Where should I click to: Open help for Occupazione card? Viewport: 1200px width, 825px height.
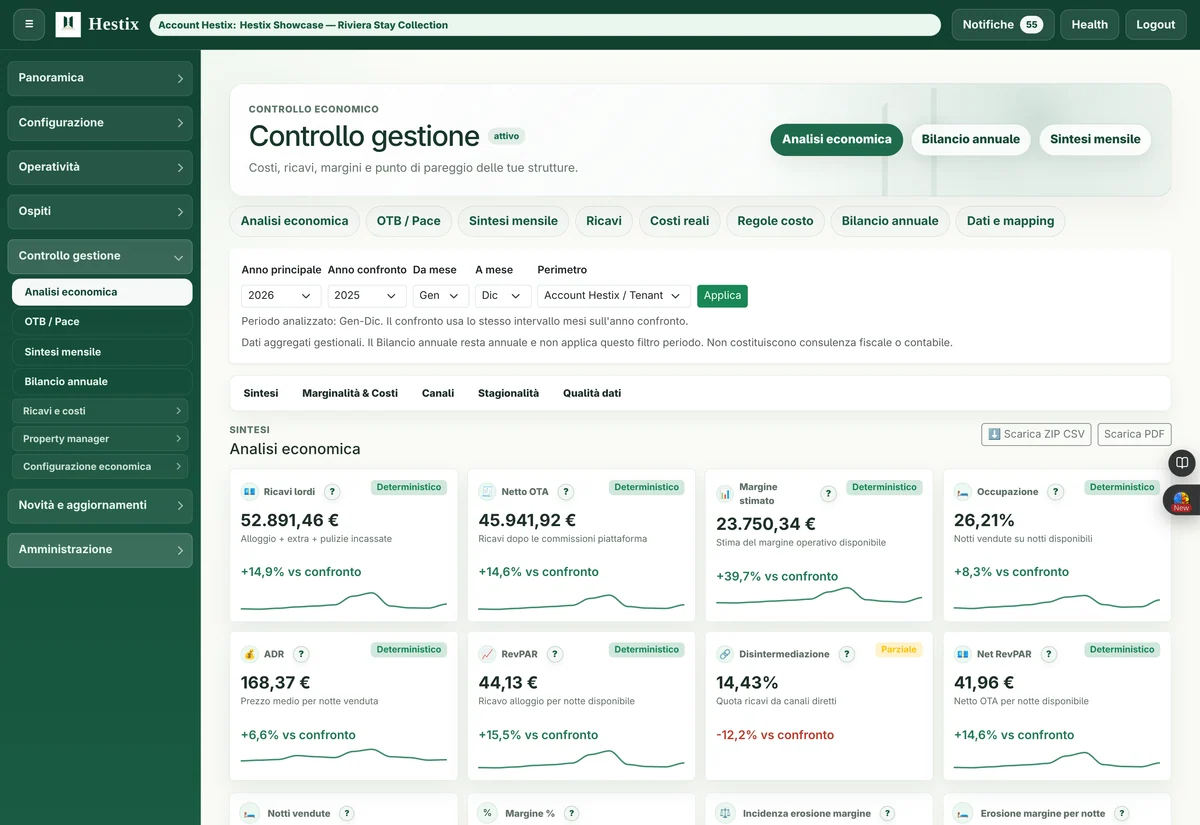pyautogui.click(x=1056, y=492)
